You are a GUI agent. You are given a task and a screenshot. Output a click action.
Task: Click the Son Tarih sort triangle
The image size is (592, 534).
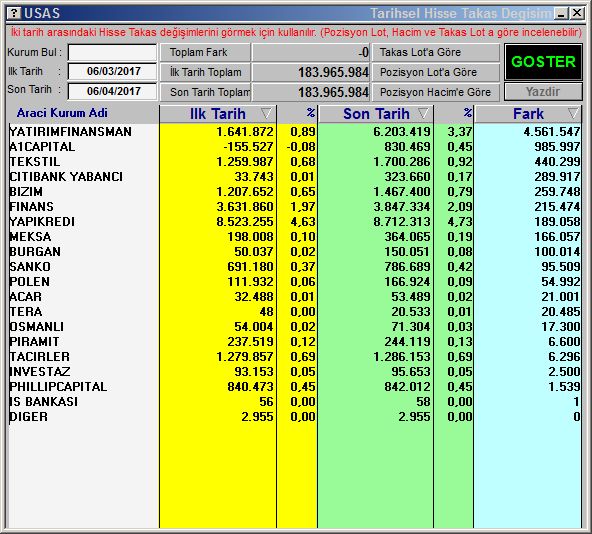[423, 113]
